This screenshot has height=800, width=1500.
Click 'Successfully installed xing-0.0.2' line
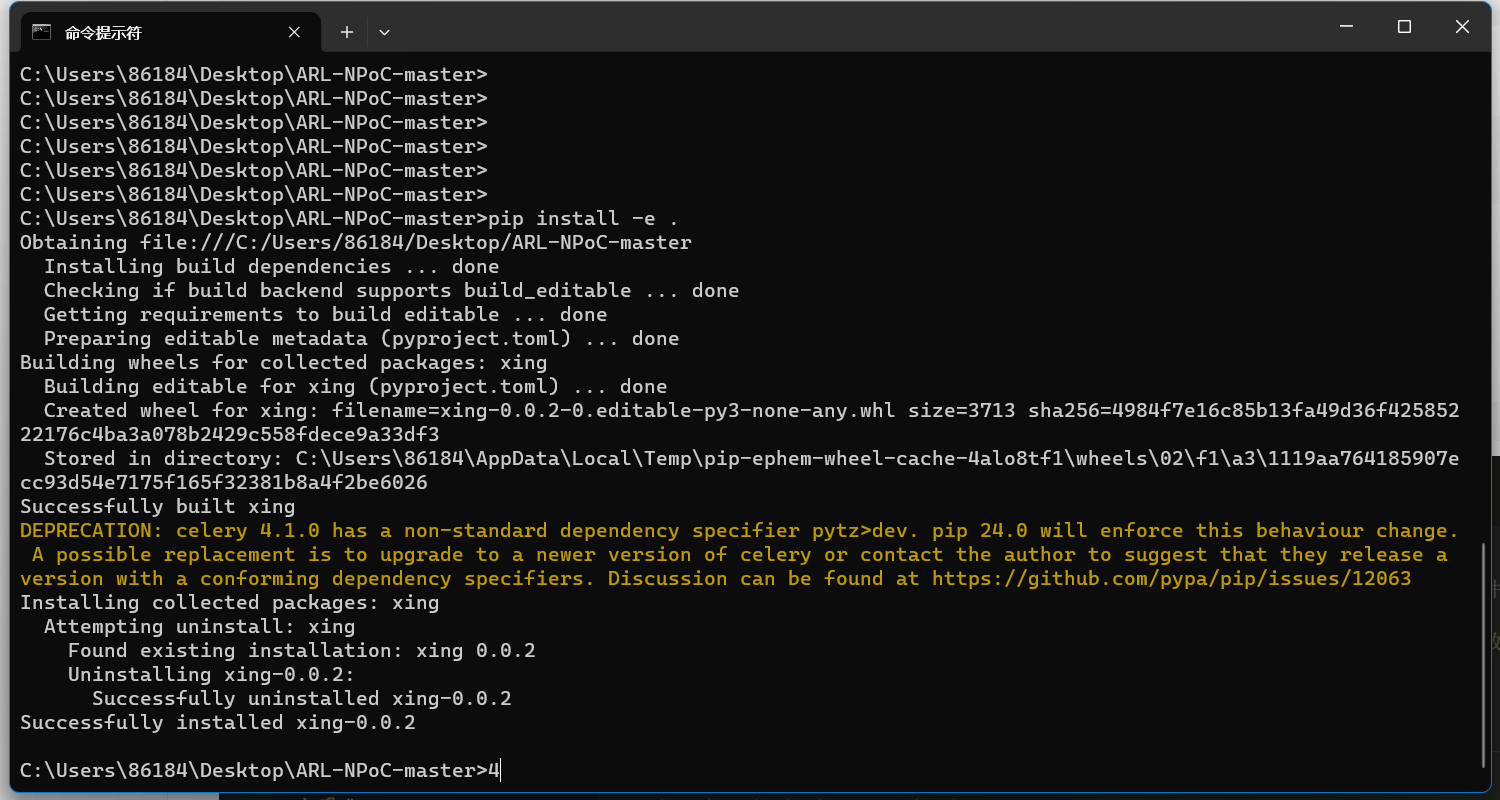218,723
